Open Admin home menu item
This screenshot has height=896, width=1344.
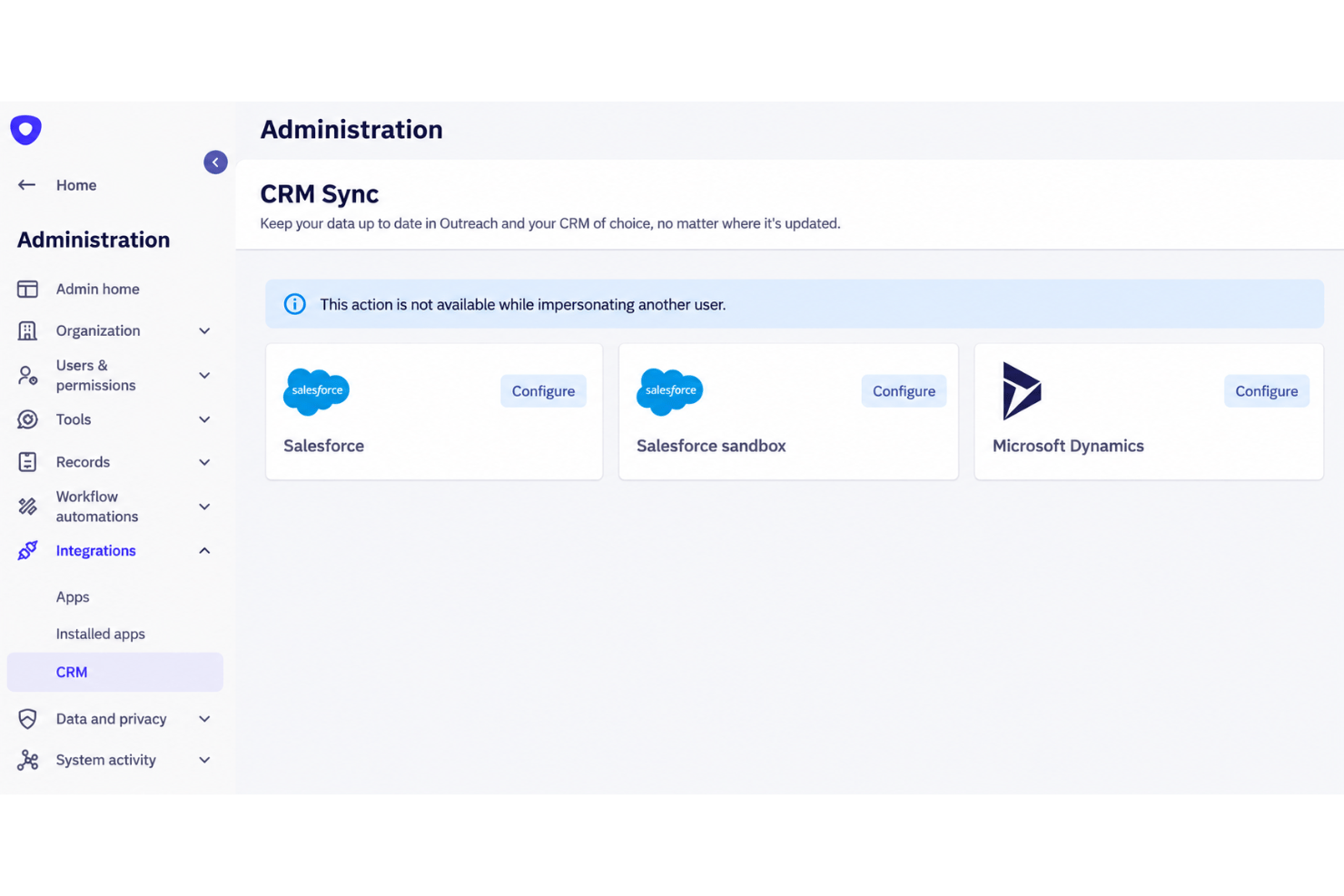click(x=97, y=289)
